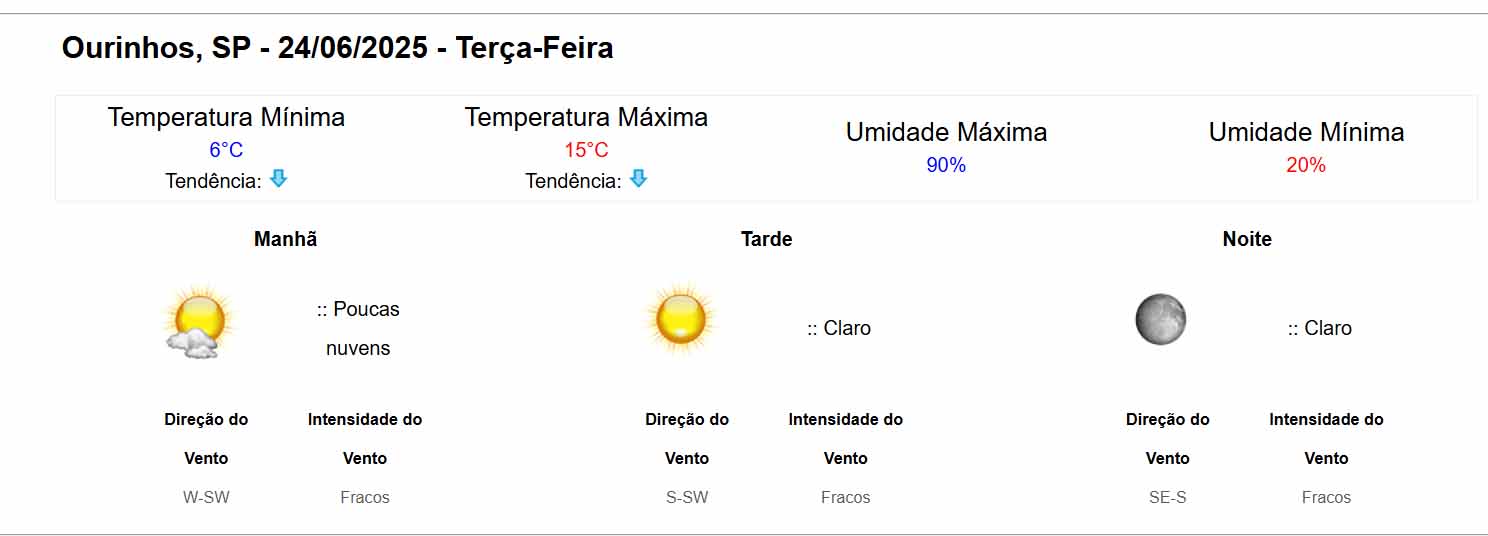Viewport: 1488px width, 536px height.
Task: Select the Tarde period heading
Action: click(x=767, y=239)
